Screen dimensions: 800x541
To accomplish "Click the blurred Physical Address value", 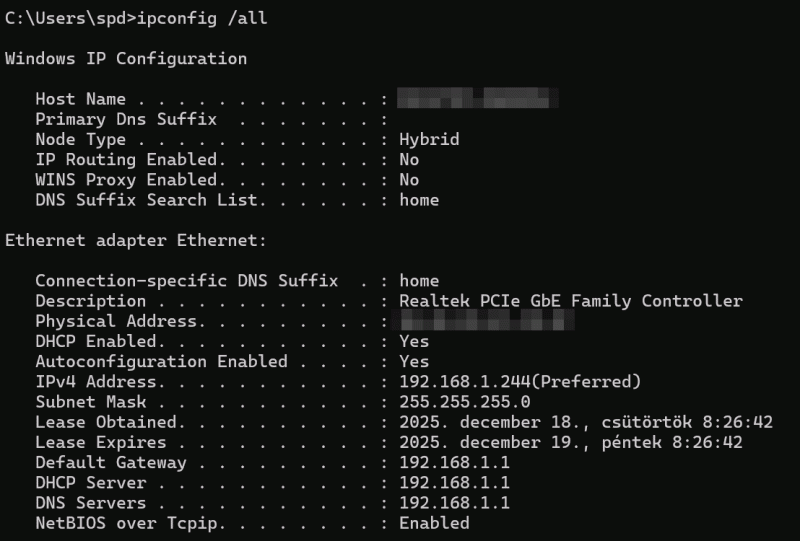I will (487, 321).
